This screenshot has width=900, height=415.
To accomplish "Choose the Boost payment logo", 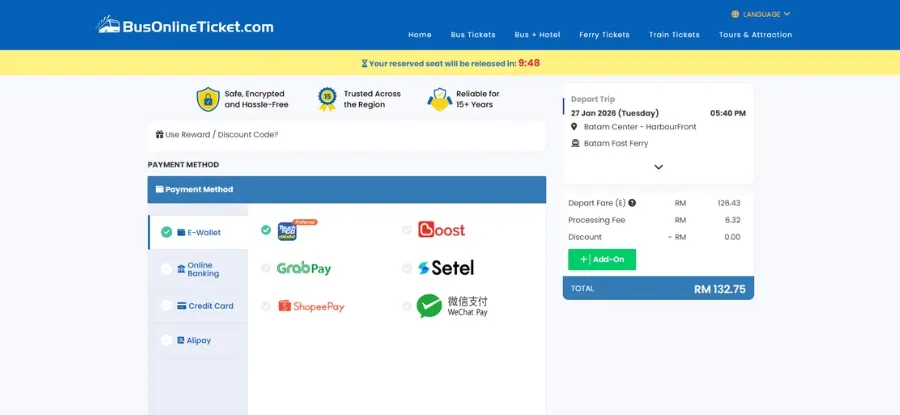I will point(441,230).
